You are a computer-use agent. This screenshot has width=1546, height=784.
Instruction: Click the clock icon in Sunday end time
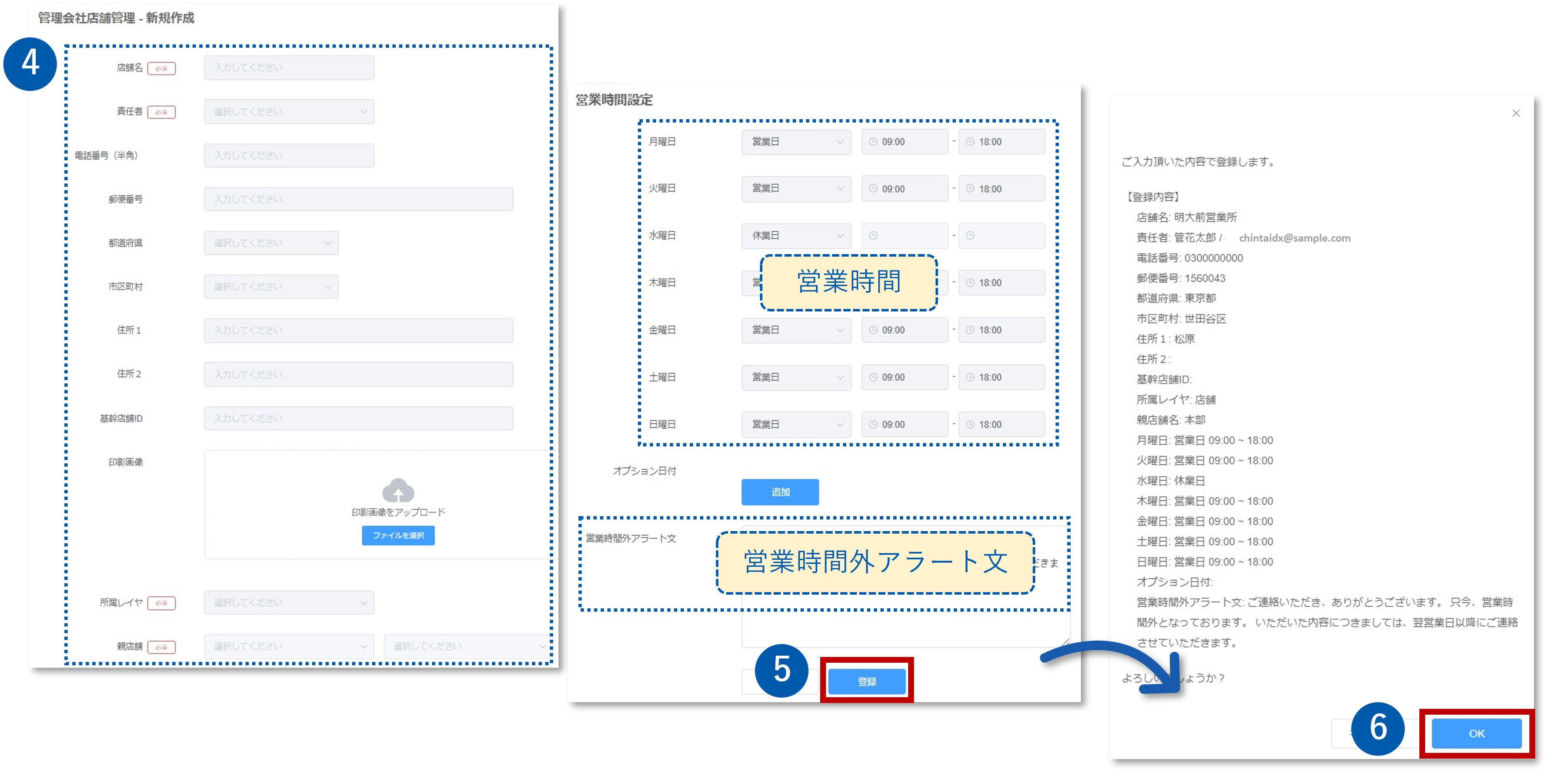coord(970,424)
